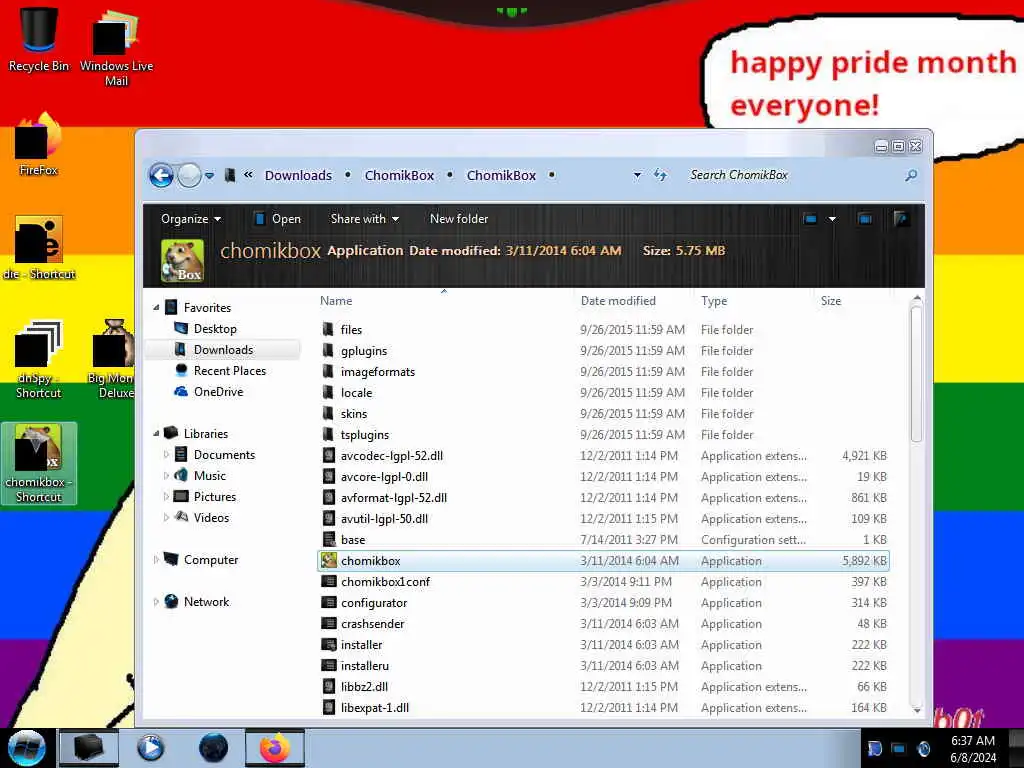
Task: Select the chomikbox application hamster icon
Action: pos(329,560)
